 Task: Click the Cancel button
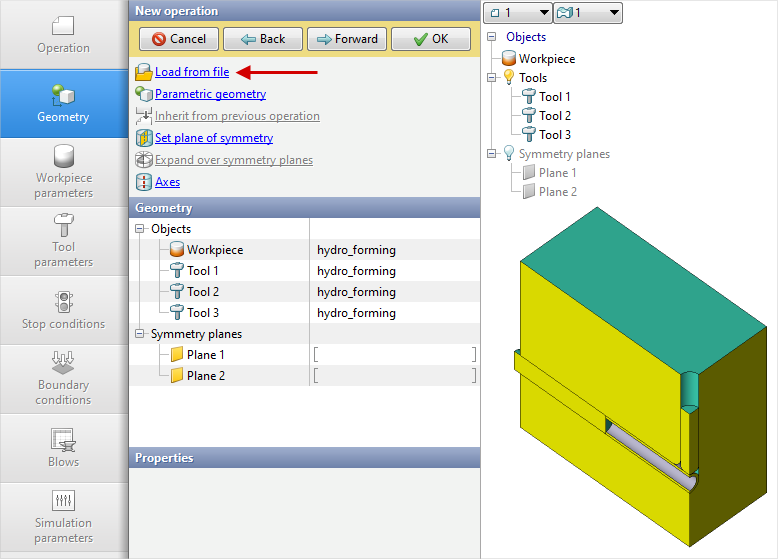click(178, 39)
